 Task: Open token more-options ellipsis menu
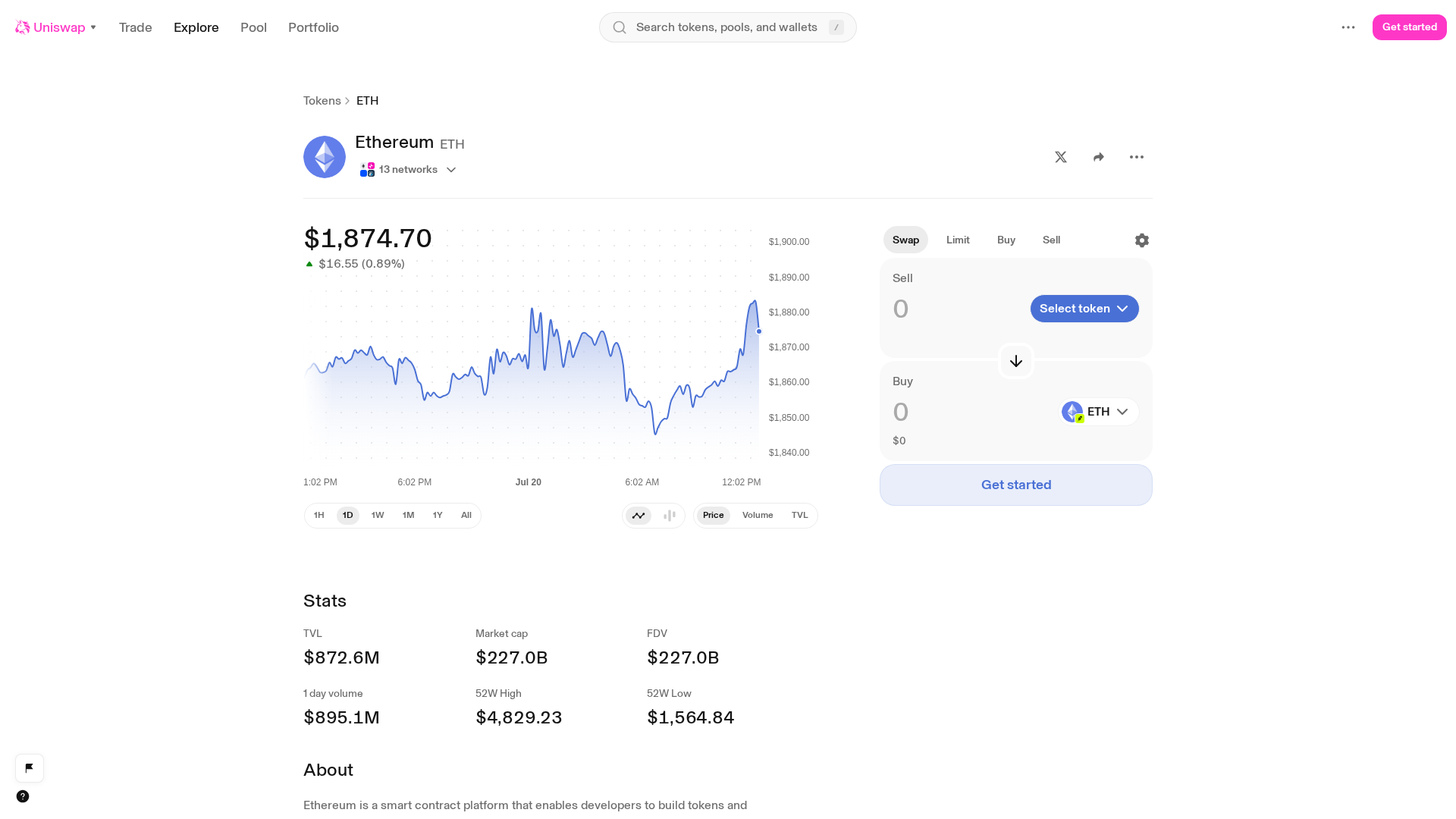click(x=1137, y=157)
